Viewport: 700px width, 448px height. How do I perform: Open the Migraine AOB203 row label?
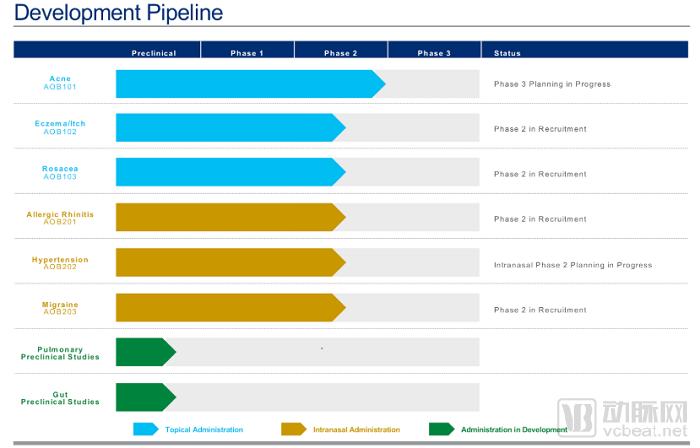pos(60,308)
